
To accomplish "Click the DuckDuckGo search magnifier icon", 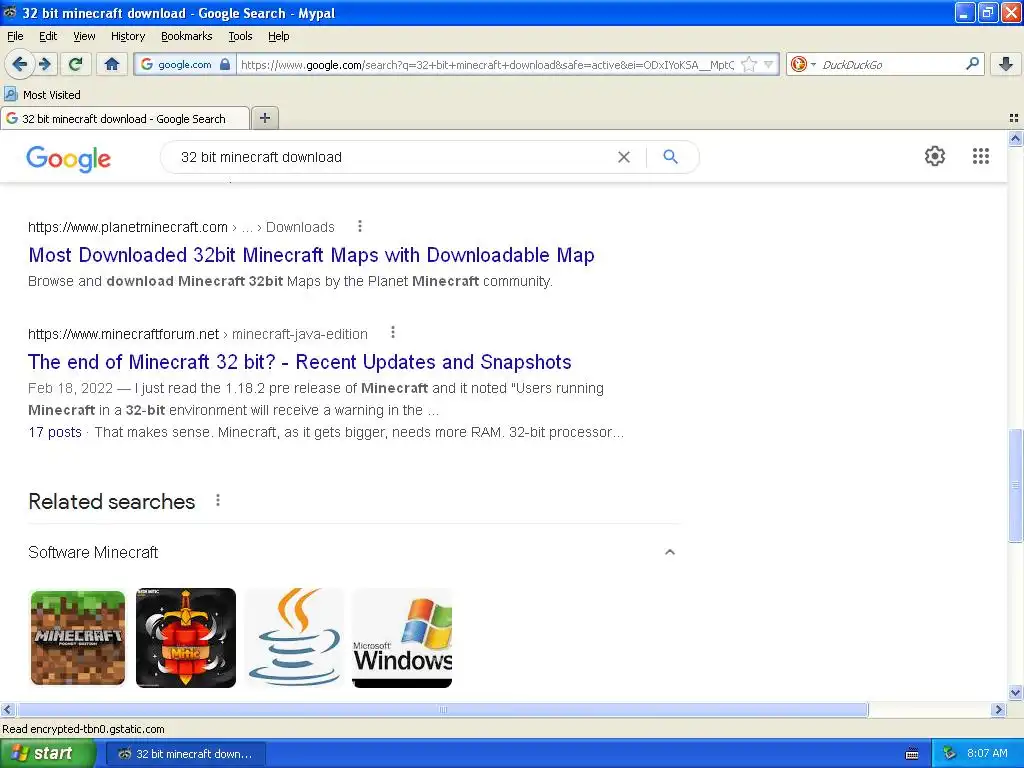I will pyautogui.click(x=972, y=64).
